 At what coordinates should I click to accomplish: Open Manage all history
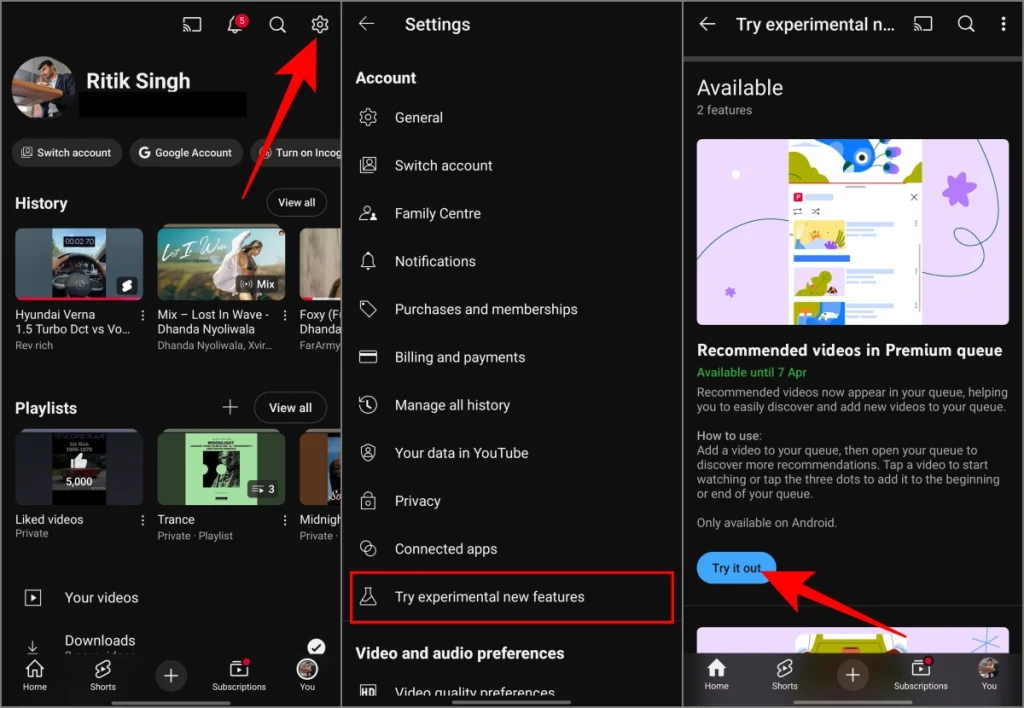click(x=512, y=405)
